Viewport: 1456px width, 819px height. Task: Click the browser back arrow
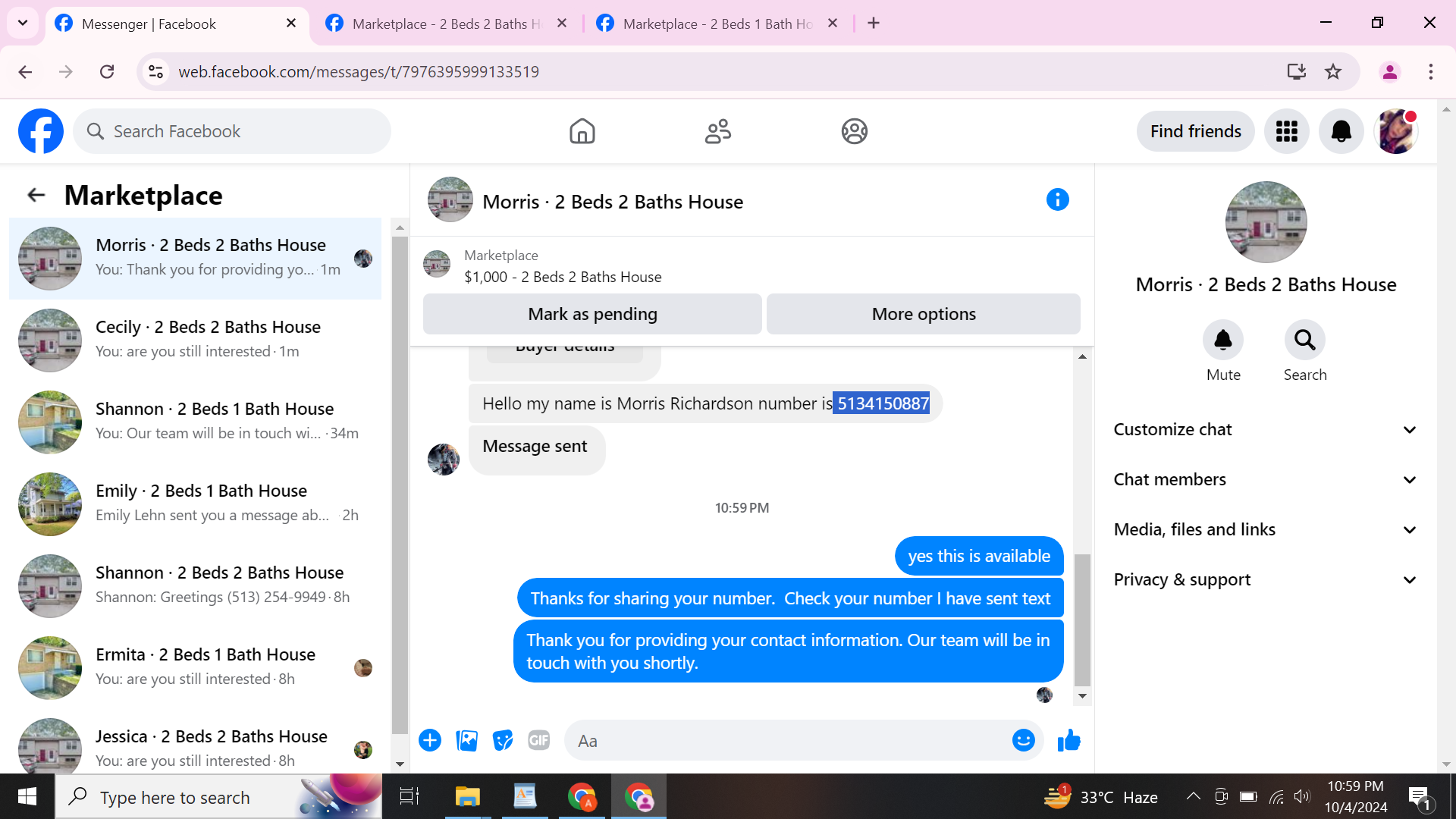pyautogui.click(x=25, y=72)
